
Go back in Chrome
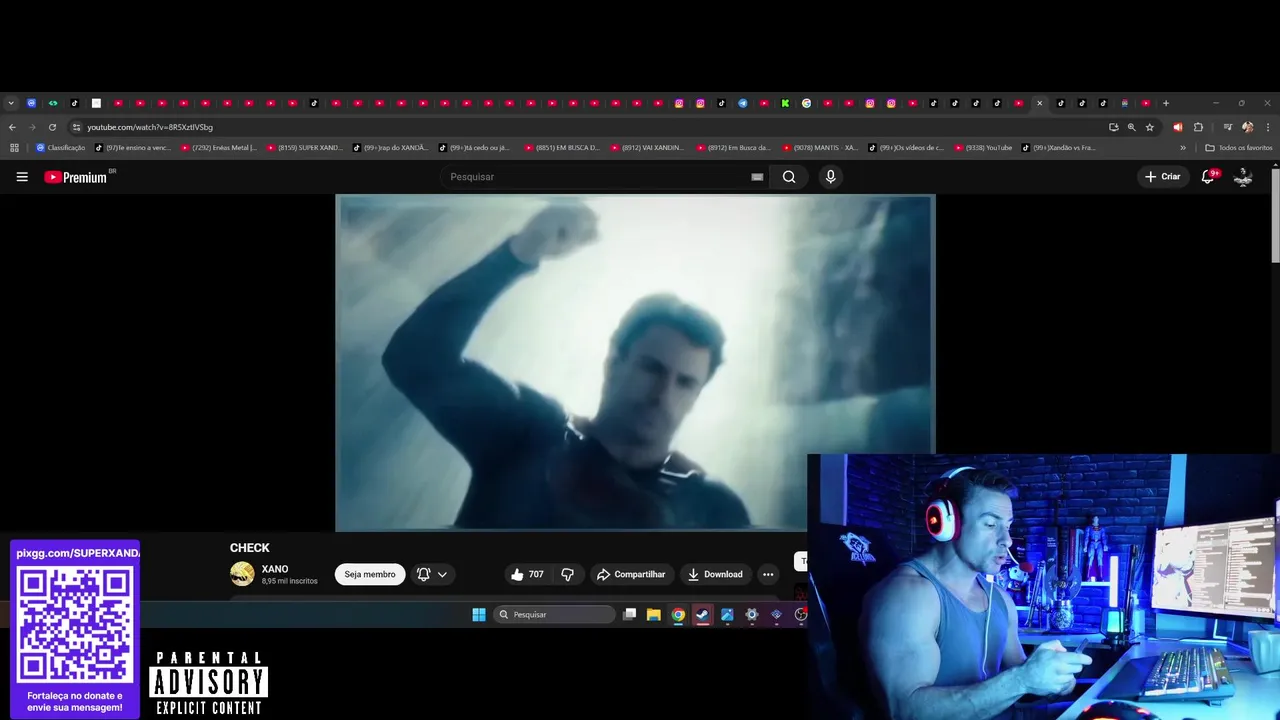pyautogui.click(x=12, y=127)
